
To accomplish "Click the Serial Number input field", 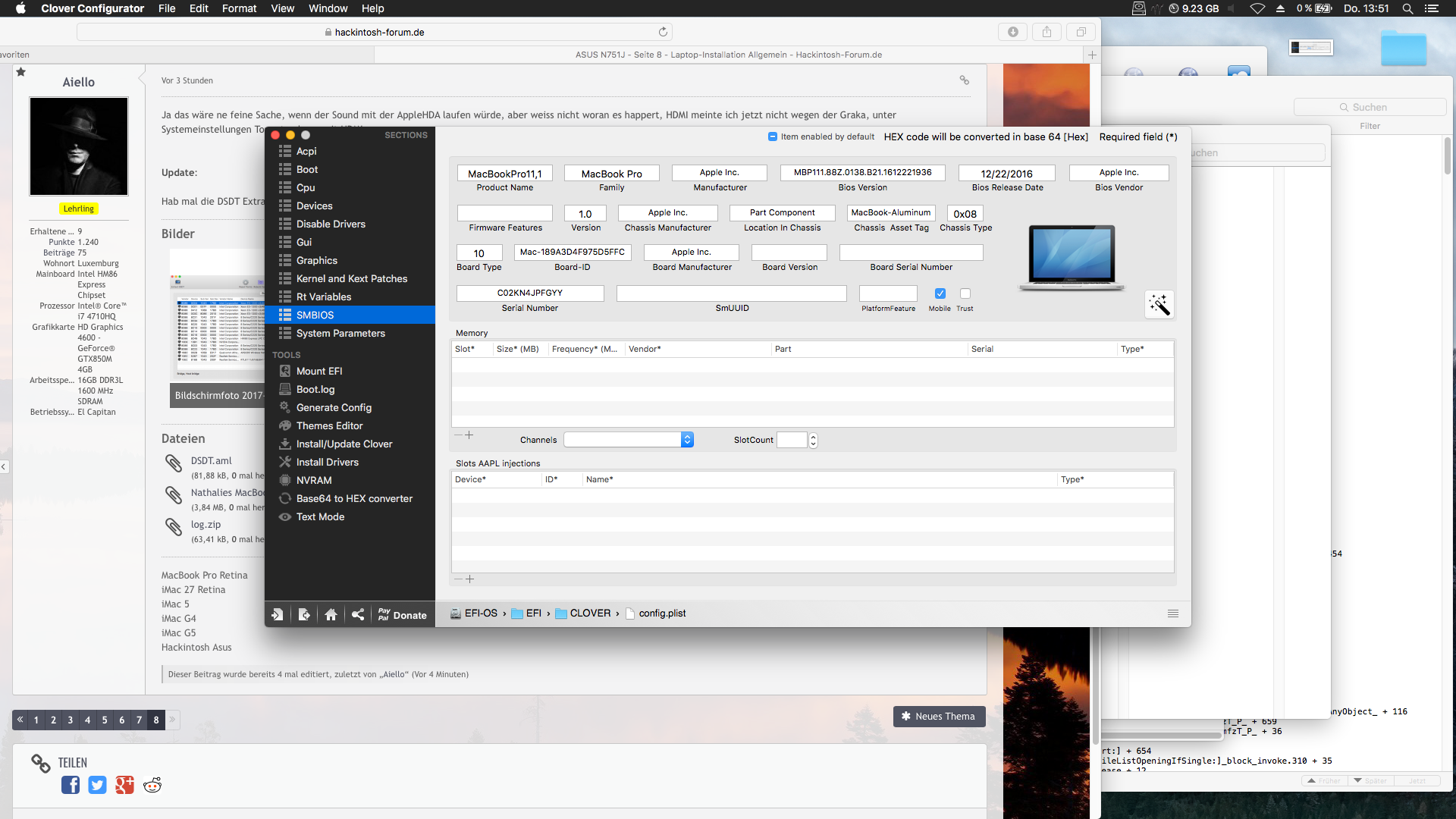I will tap(529, 293).
